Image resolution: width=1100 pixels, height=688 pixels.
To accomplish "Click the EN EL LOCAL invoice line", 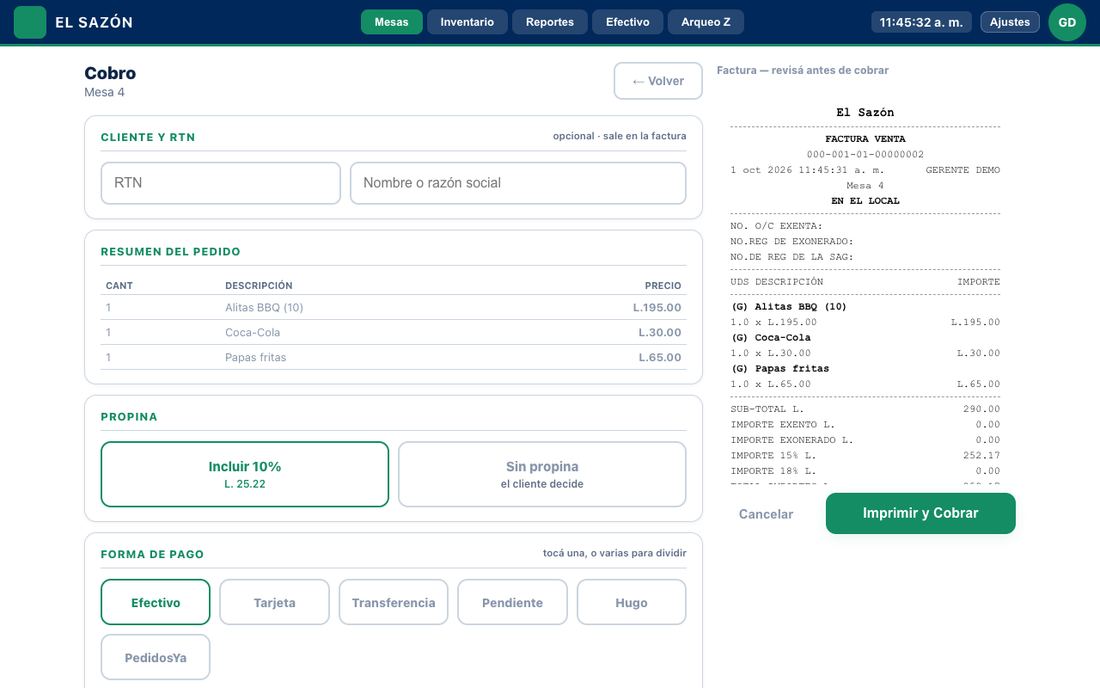I will click(865, 201).
